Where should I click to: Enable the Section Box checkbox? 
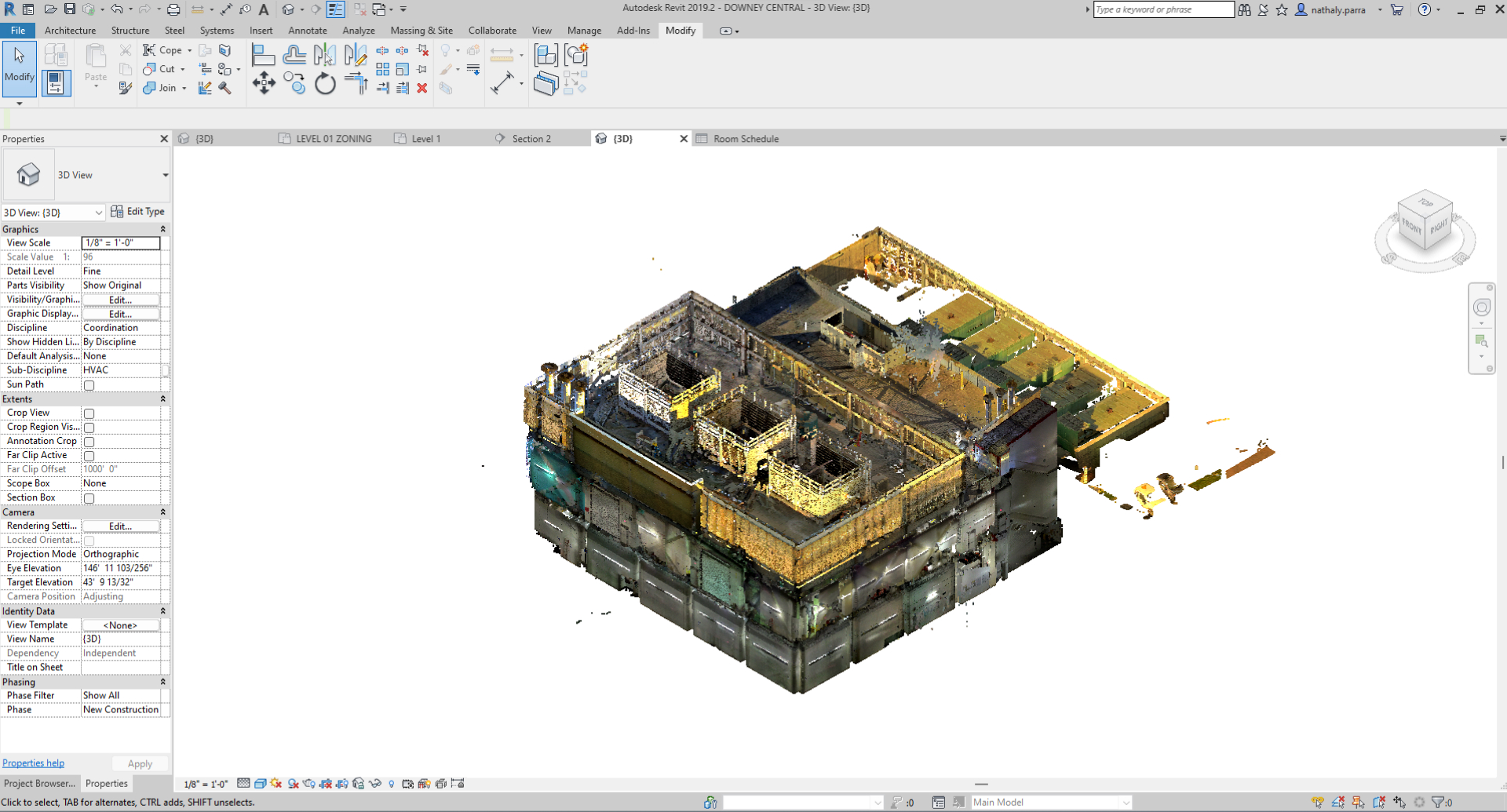tap(89, 498)
